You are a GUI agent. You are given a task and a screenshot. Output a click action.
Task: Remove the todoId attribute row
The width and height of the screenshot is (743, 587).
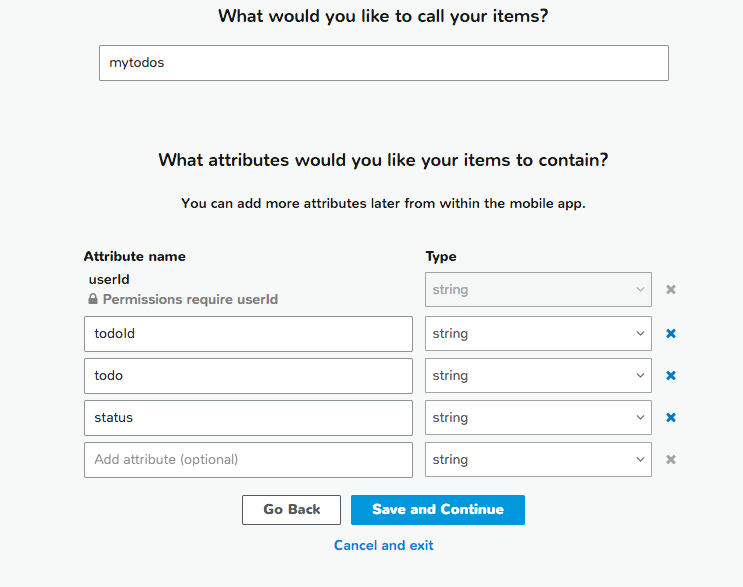tap(671, 334)
